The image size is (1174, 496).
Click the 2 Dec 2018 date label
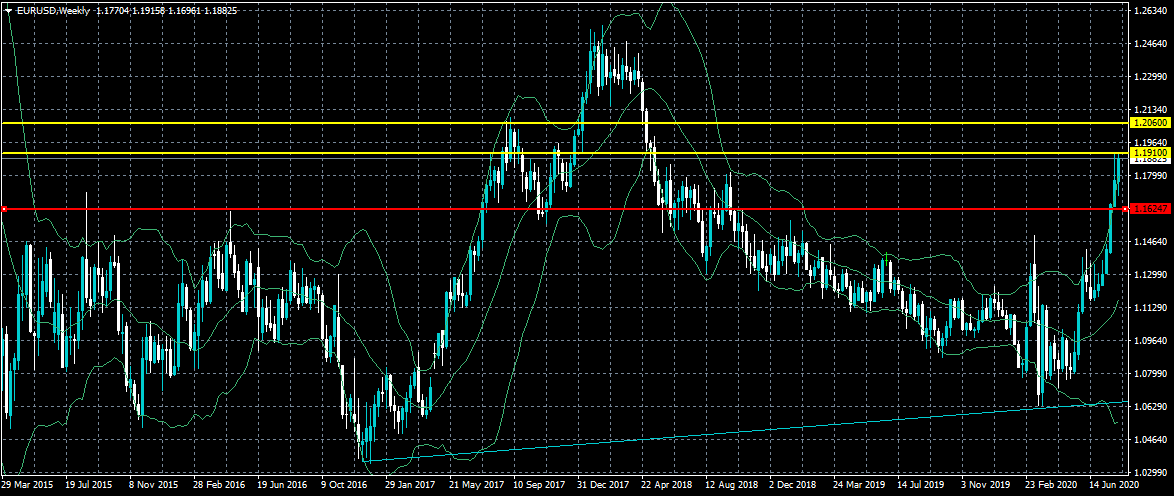coord(794,486)
